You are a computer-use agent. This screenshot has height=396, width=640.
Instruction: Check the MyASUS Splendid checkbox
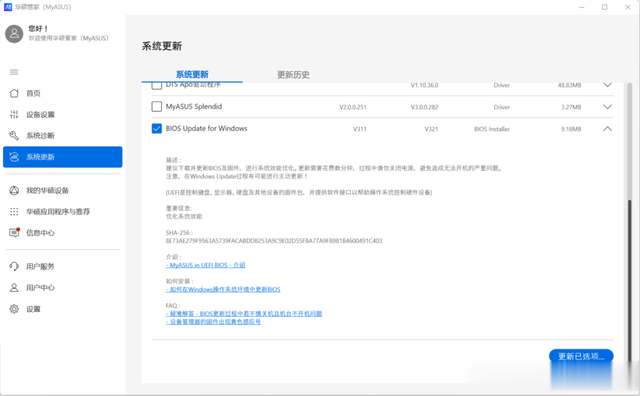156,107
